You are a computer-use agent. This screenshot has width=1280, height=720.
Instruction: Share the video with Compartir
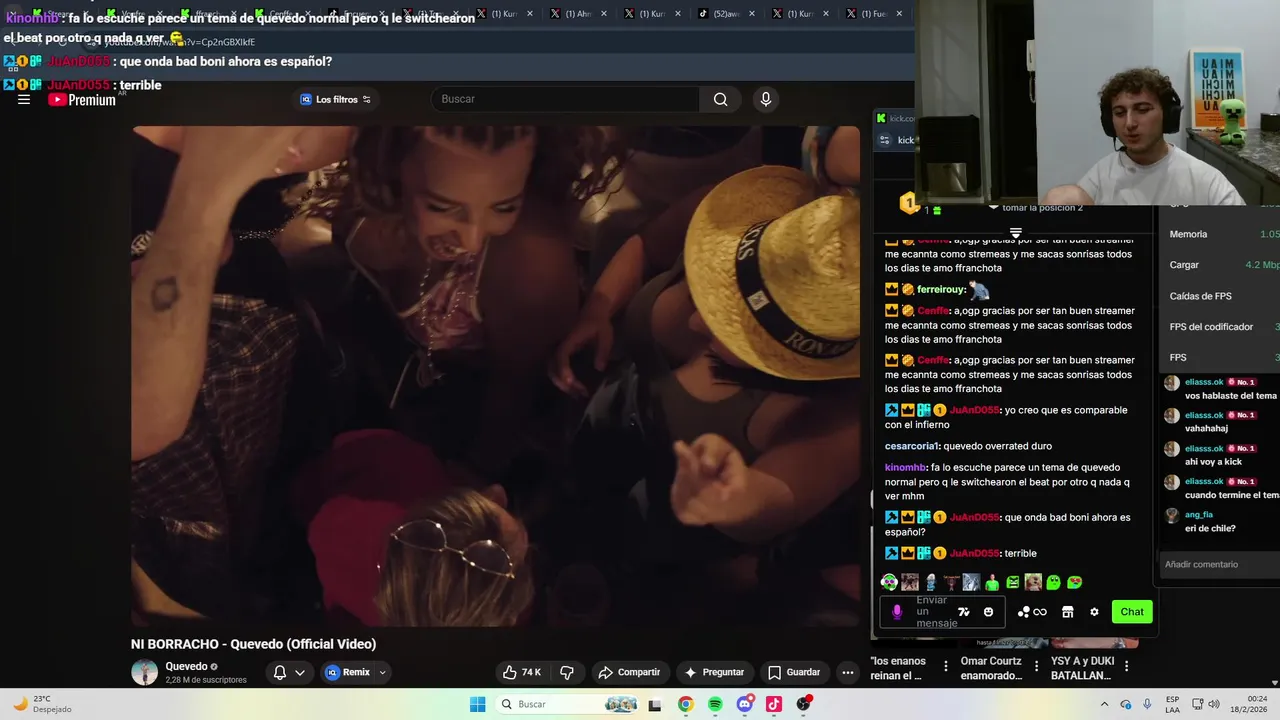[x=629, y=672]
